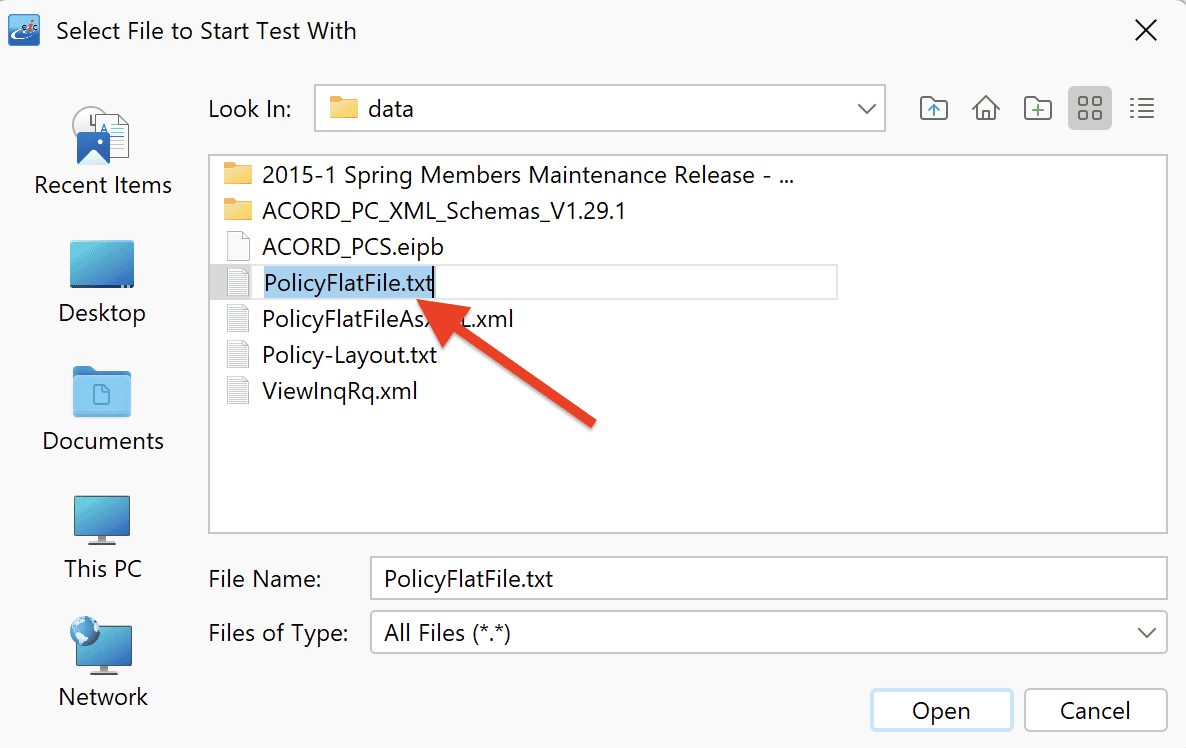This screenshot has width=1186, height=748.
Task: Go up one folder level
Action: (933, 108)
